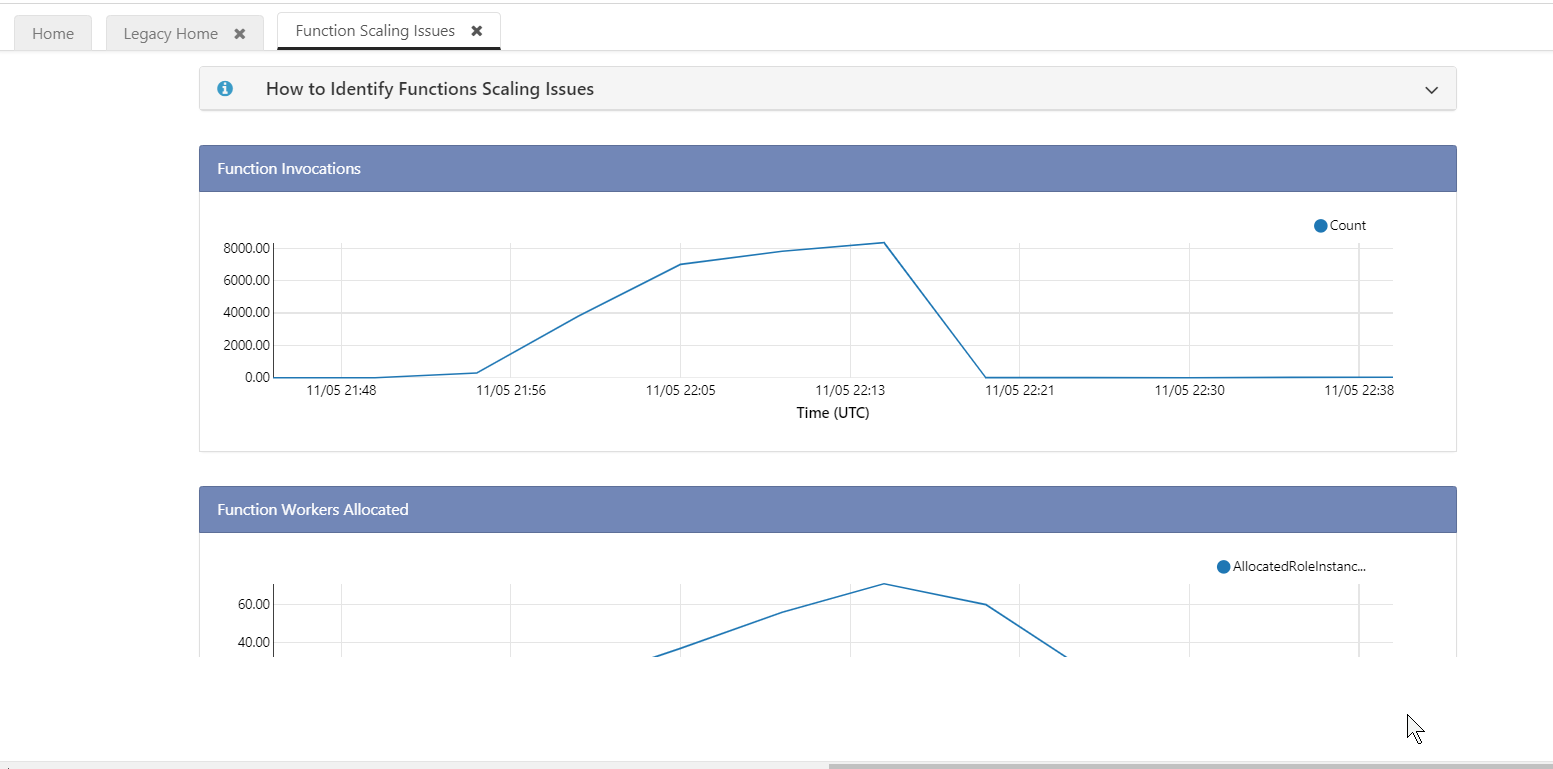Switch to the Home tab
The height and width of the screenshot is (769, 1553).
coord(52,32)
